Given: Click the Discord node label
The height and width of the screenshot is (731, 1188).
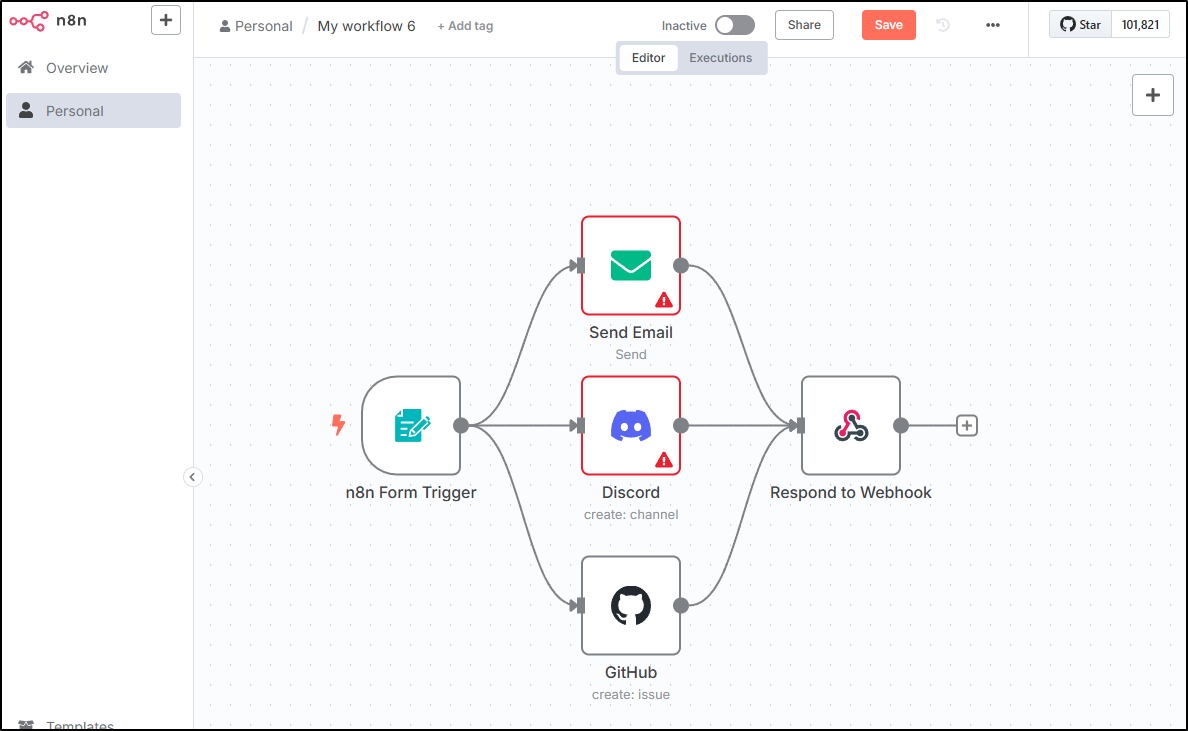Looking at the screenshot, I should click(x=631, y=492).
